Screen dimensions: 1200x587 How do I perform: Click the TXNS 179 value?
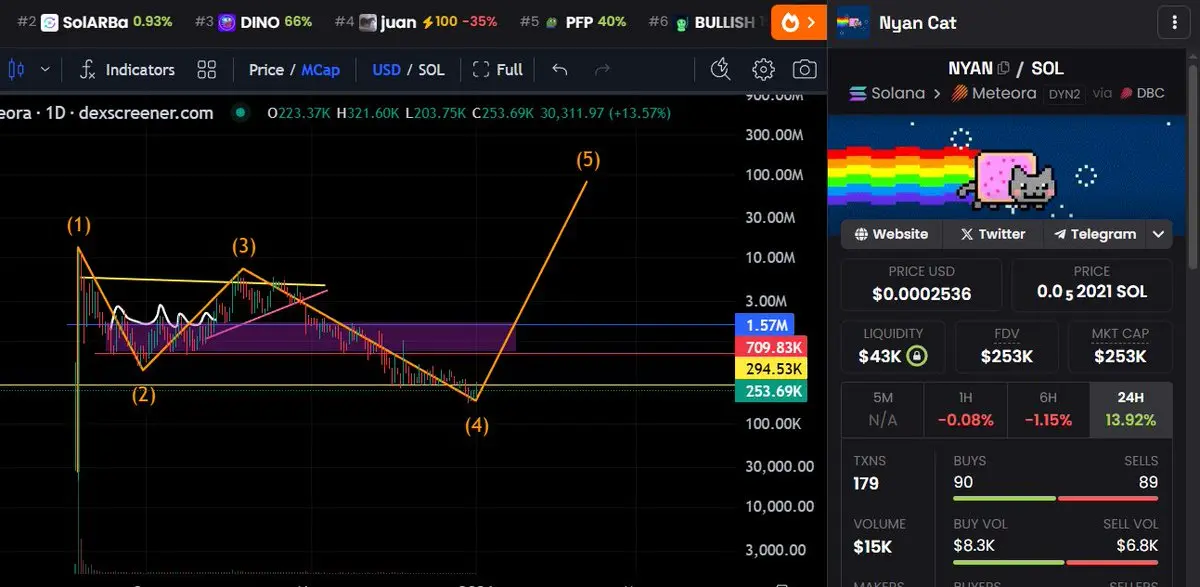click(x=866, y=484)
